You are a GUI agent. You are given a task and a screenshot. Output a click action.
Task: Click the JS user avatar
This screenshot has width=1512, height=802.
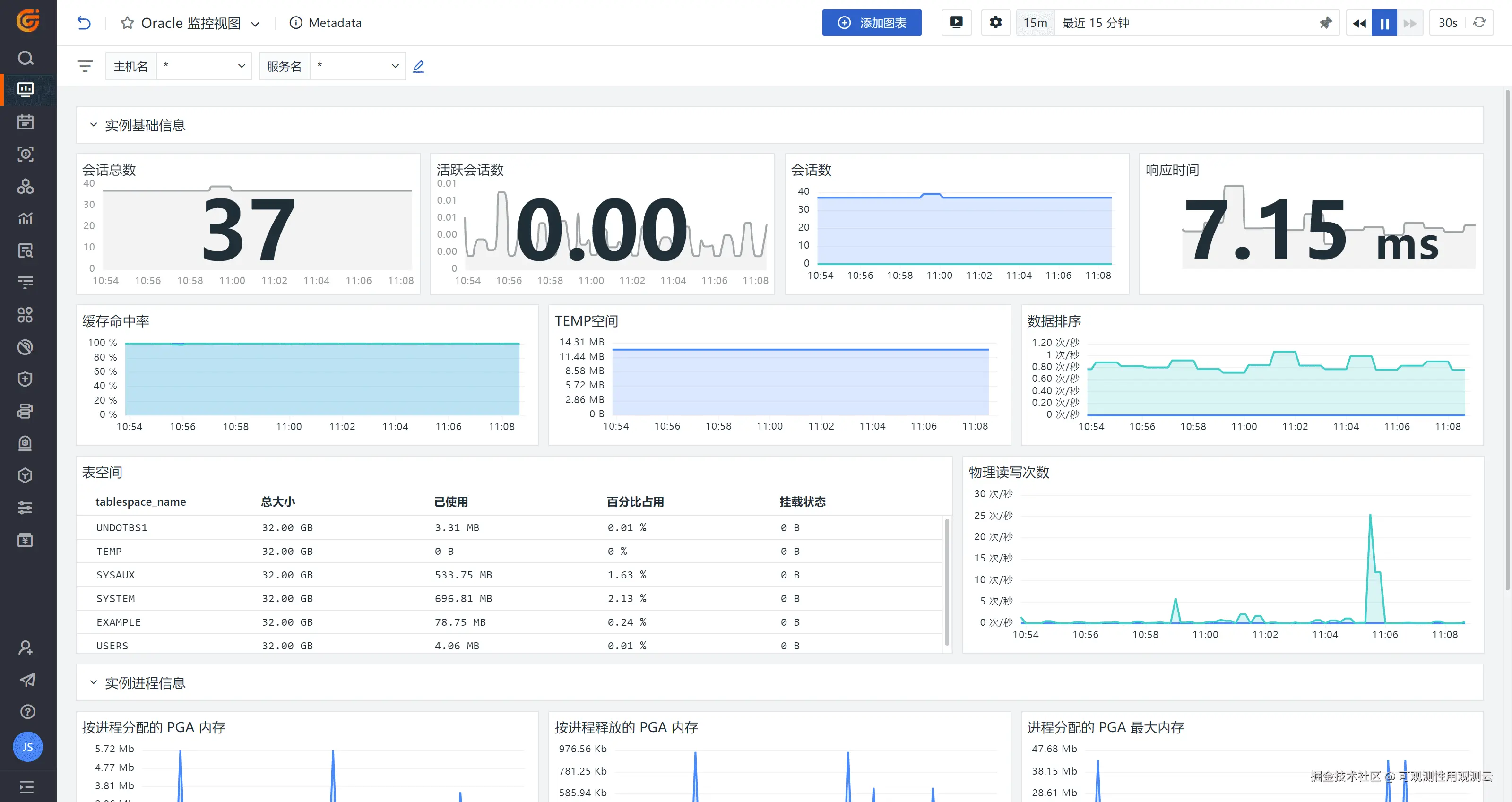pos(27,747)
